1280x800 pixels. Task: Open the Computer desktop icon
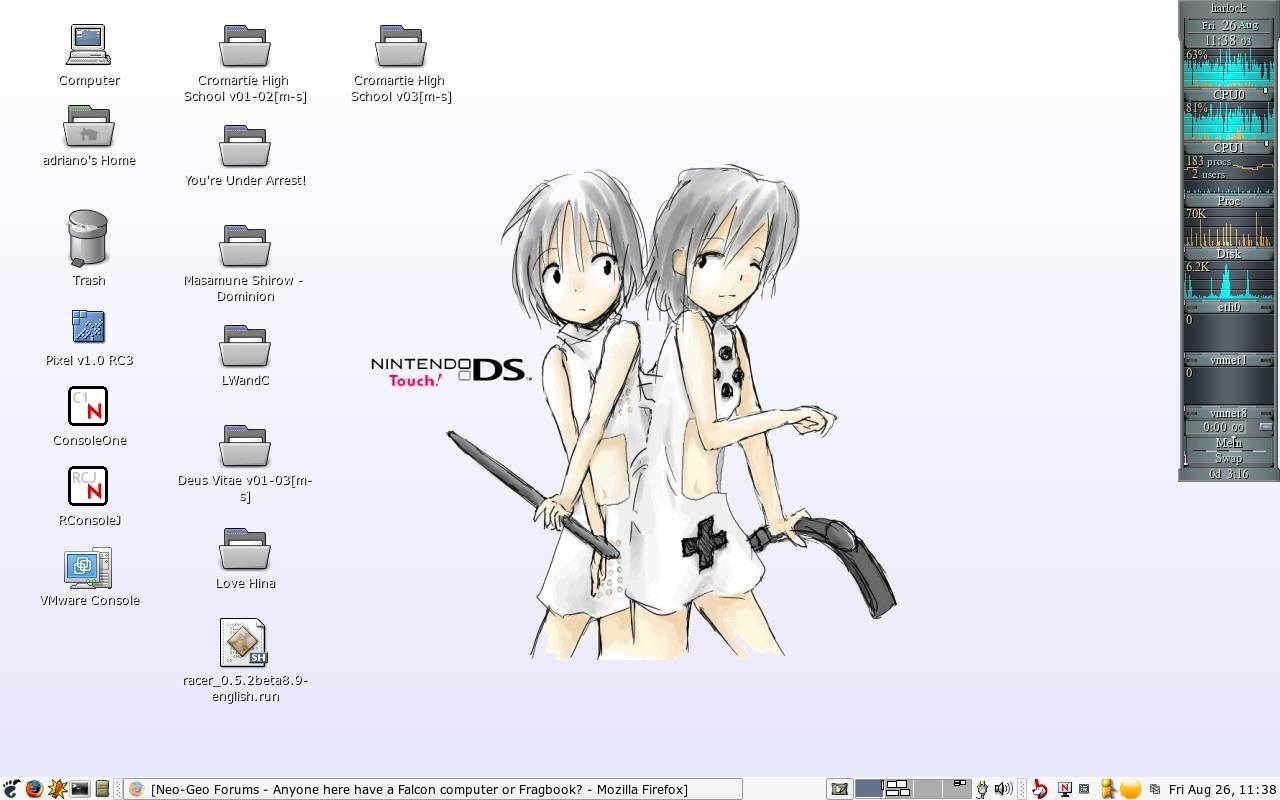pyautogui.click(x=89, y=46)
